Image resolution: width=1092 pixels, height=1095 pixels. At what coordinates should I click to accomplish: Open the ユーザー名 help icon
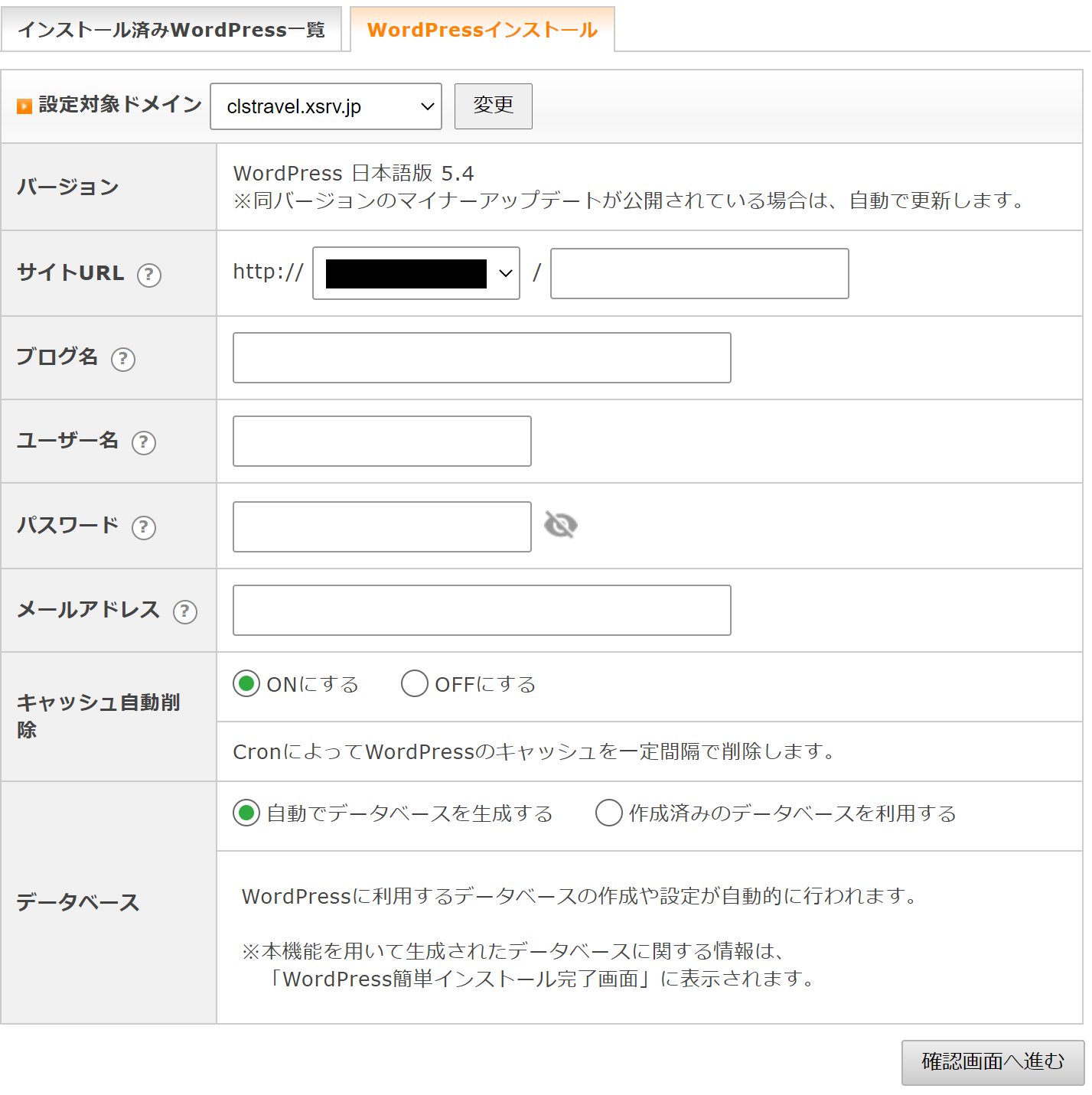[x=144, y=442]
